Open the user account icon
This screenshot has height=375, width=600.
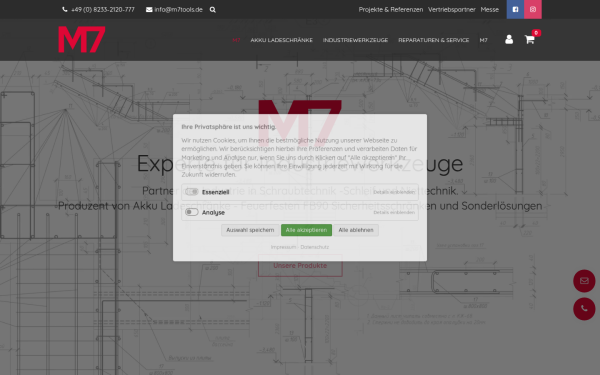pos(509,39)
